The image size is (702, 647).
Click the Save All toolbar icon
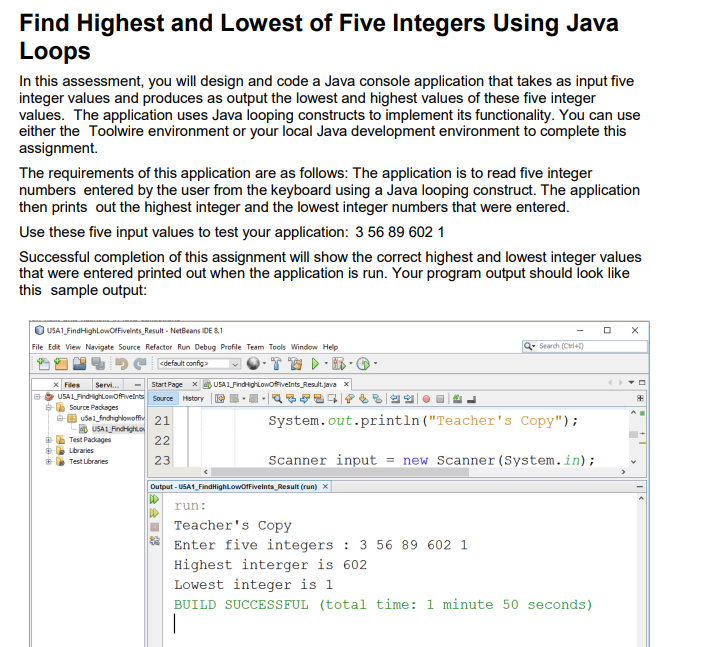(98, 364)
